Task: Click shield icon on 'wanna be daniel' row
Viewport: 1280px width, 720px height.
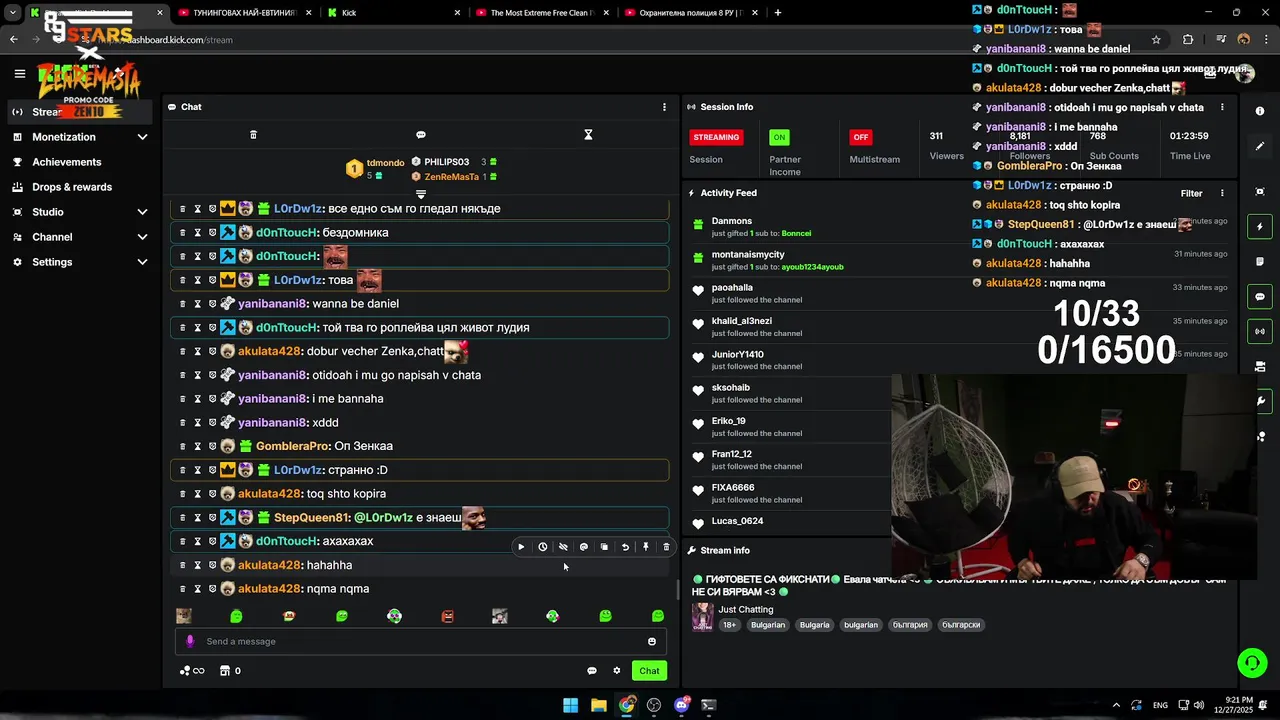Action: coord(212,304)
